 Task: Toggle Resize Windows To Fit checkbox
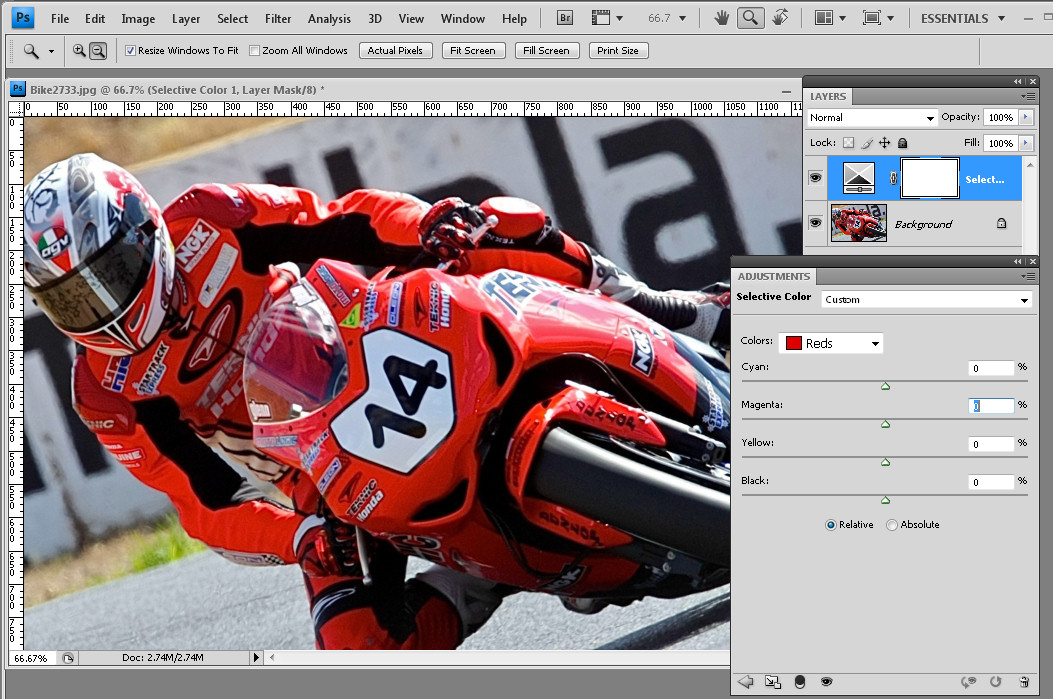pyautogui.click(x=130, y=50)
